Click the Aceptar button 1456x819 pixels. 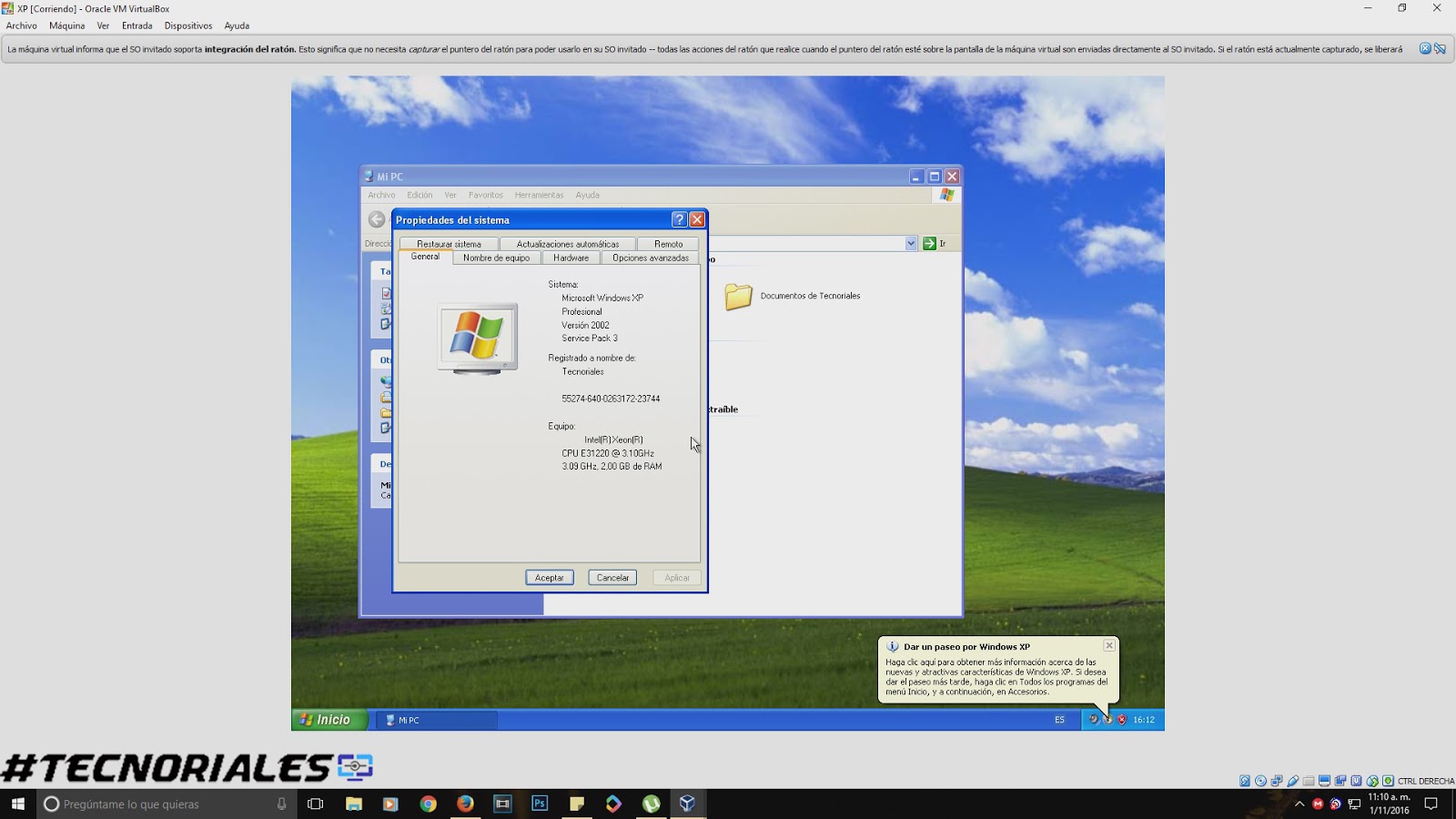[x=550, y=578]
